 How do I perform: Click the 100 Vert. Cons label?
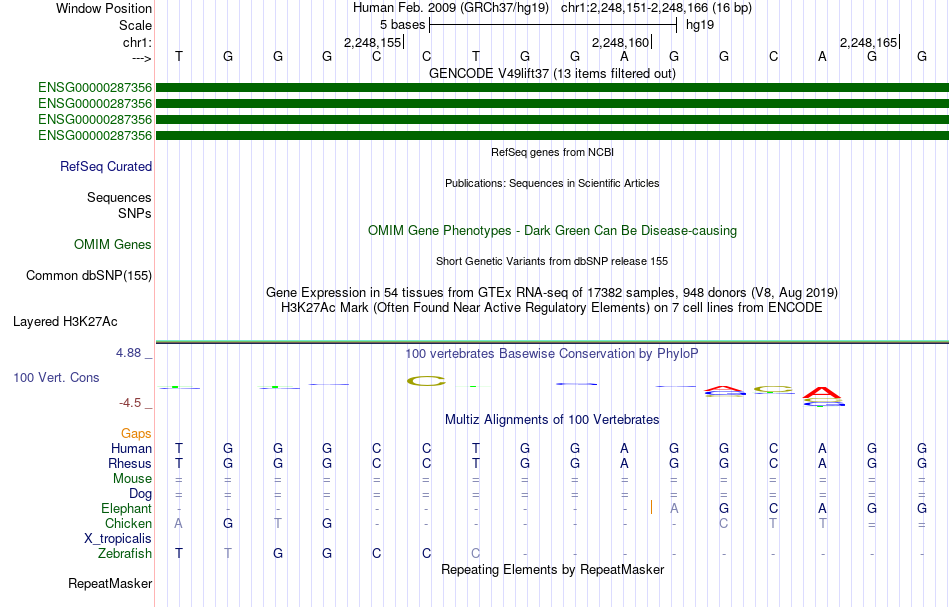(56, 377)
